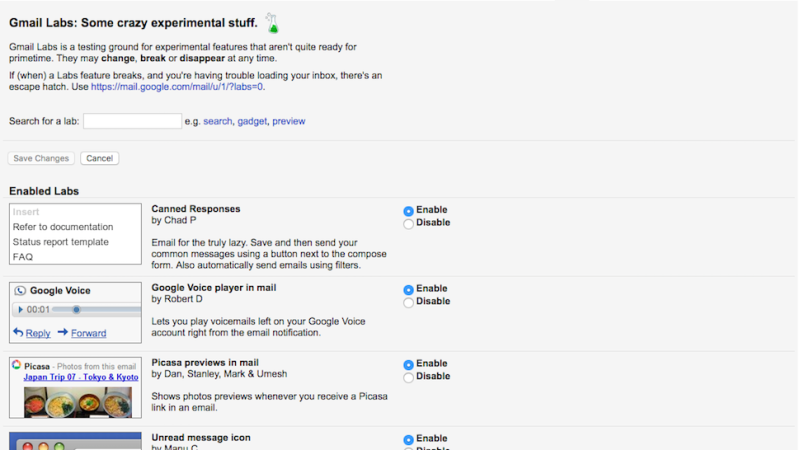
Task: Click the 'preview' example link
Action: tap(289, 121)
